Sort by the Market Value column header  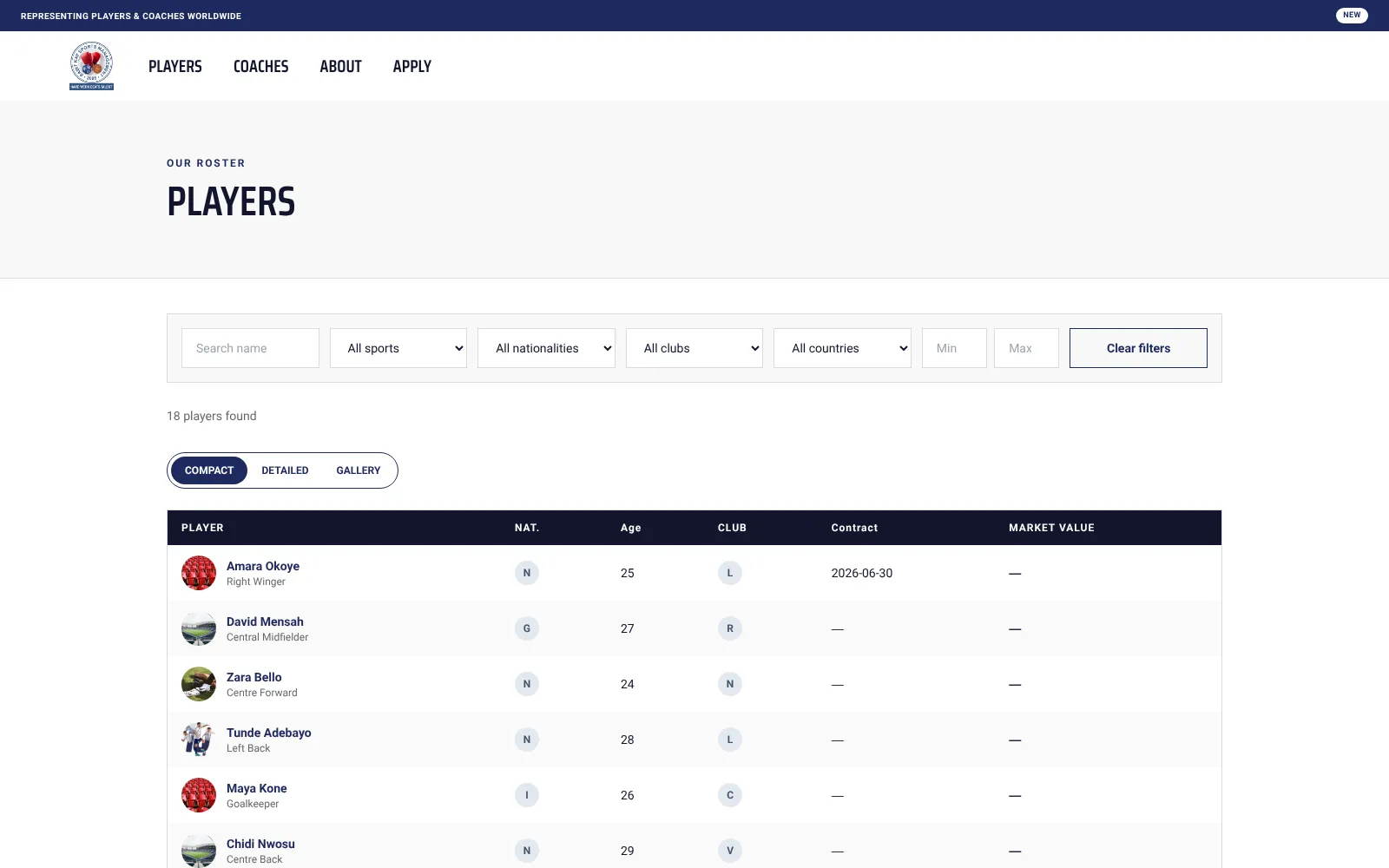point(1051,528)
